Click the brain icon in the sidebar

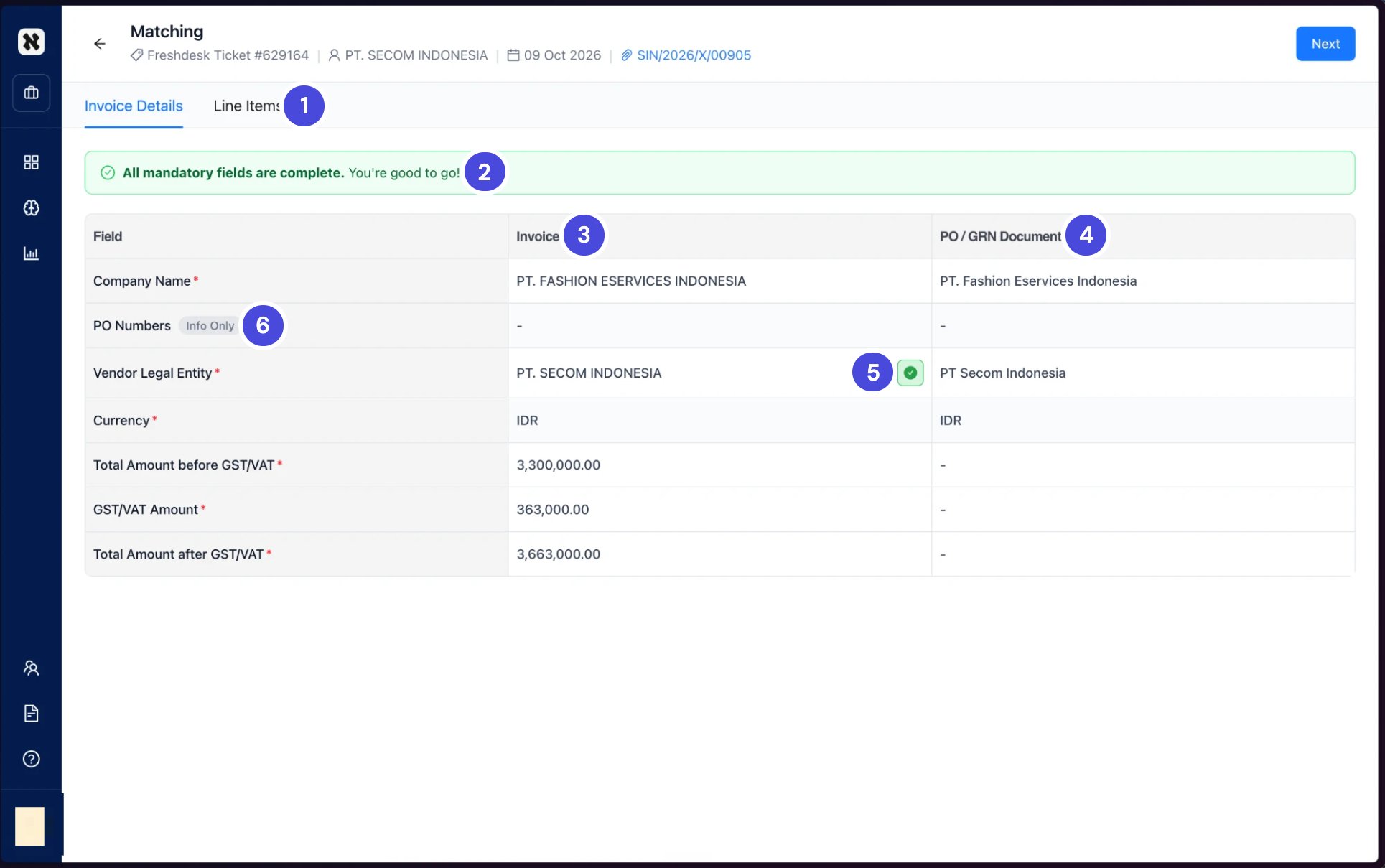click(x=31, y=208)
